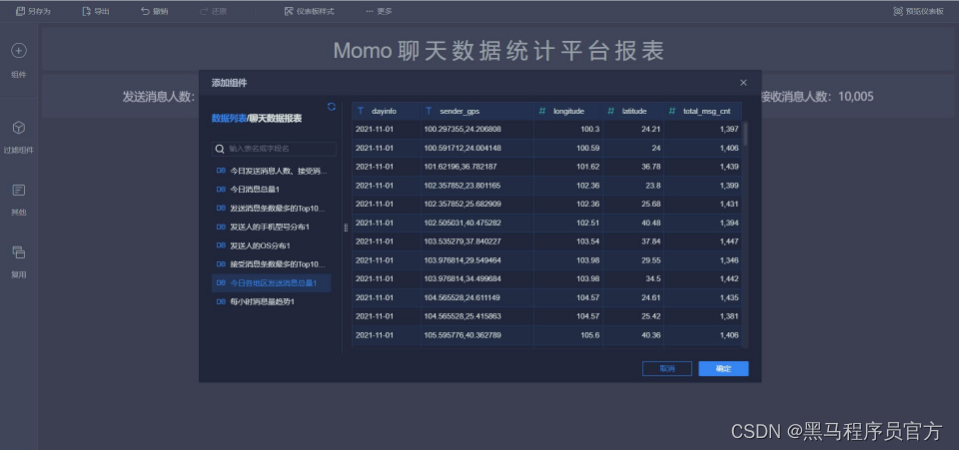Image resolution: width=959 pixels, height=451 pixels.
Task: Click the 复用 reuse sidebar icon
Action: [x=19, y=252]
